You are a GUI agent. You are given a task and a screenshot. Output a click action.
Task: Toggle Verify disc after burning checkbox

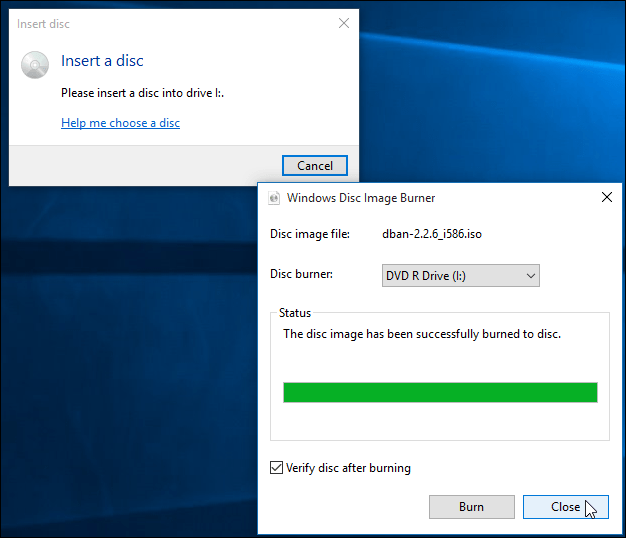pos(276,467)
